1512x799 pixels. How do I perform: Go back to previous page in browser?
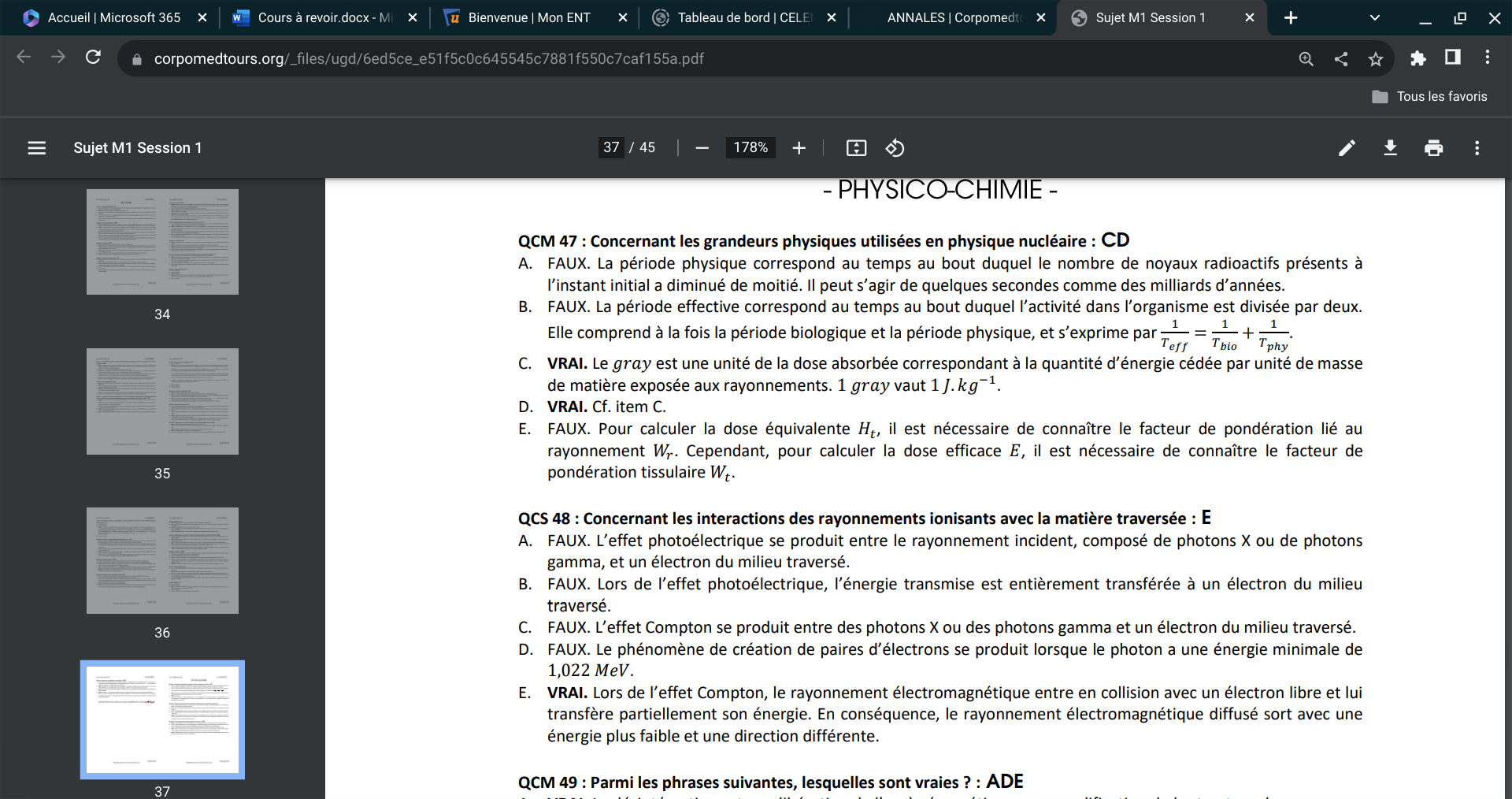click(24, 58)
